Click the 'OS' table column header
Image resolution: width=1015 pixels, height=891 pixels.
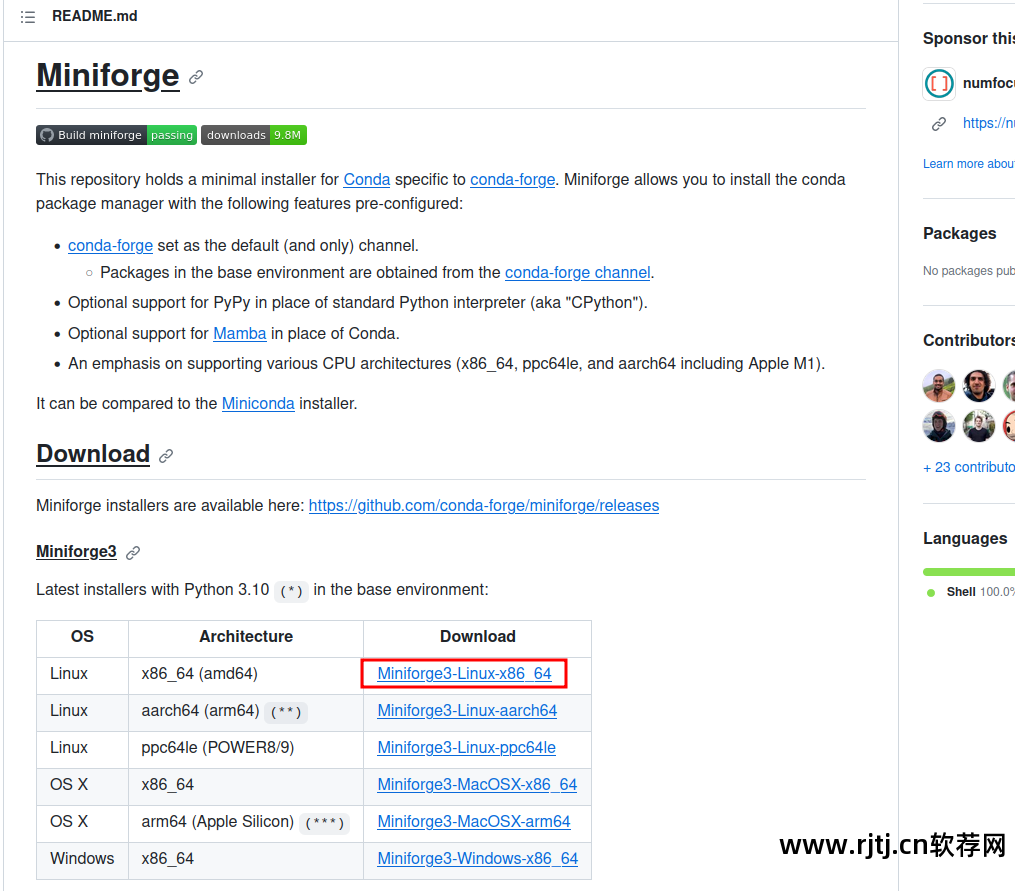coord(82,637)
